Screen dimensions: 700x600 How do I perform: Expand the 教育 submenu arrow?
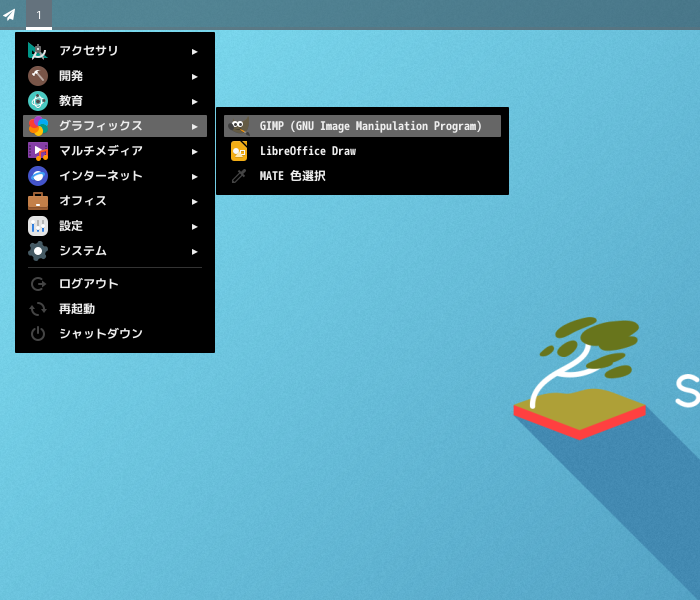(195, 102)
